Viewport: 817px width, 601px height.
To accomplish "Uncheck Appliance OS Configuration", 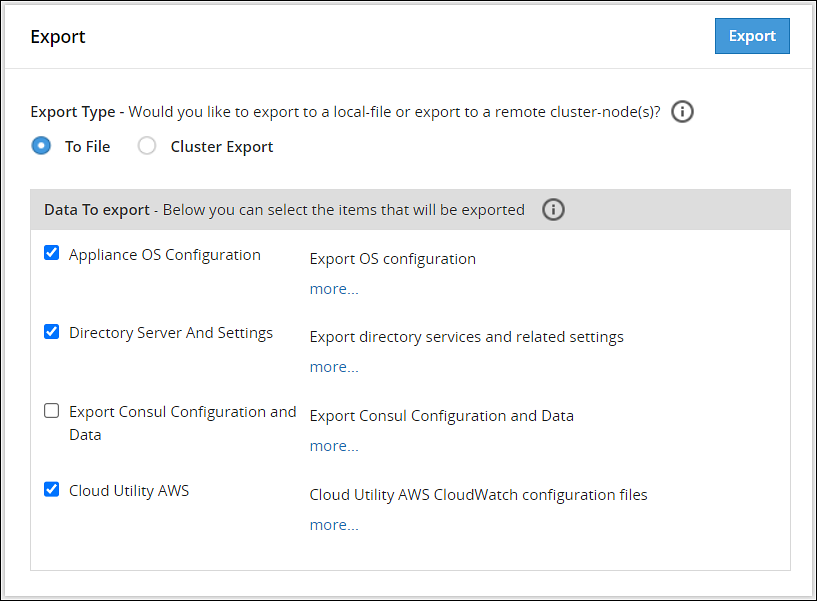I will (x=51, y=252).
